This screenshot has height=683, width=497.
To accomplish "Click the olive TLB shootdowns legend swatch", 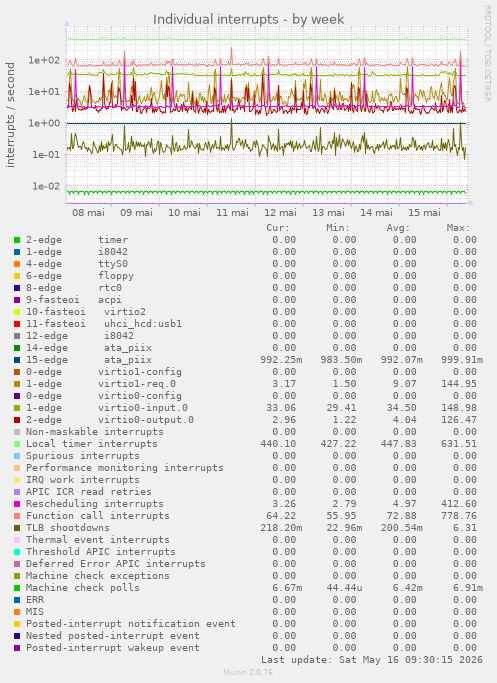I will (x=17, y=528).
